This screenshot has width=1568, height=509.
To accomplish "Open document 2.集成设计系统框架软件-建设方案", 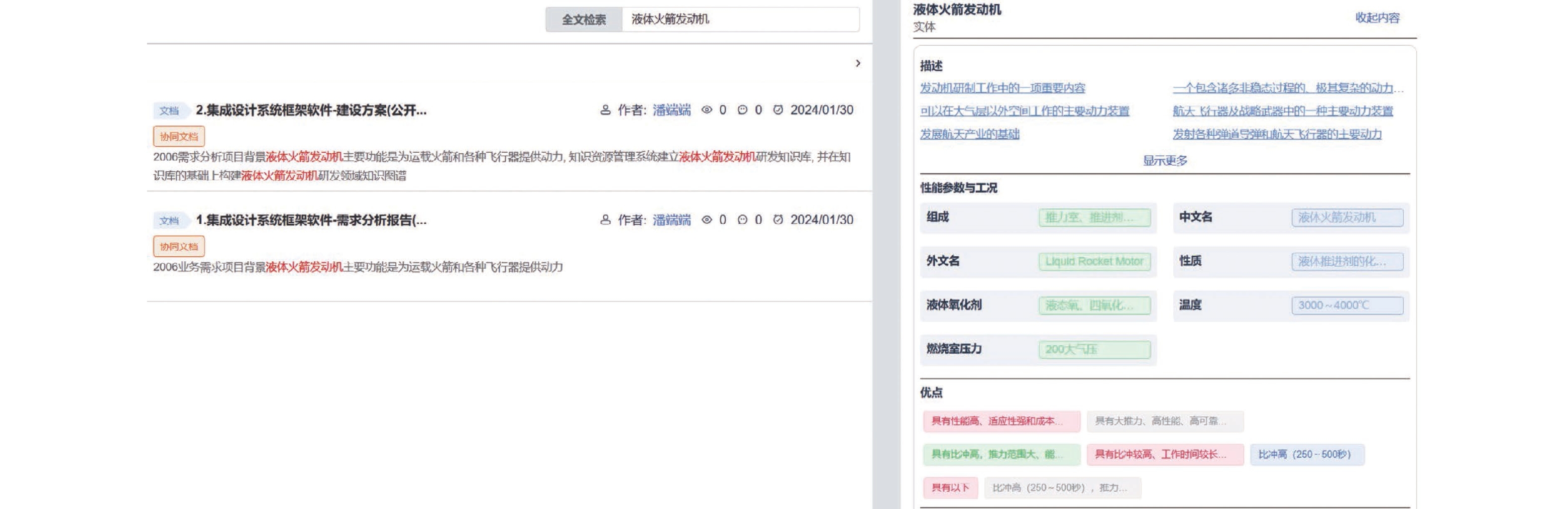I will [311, 110].
